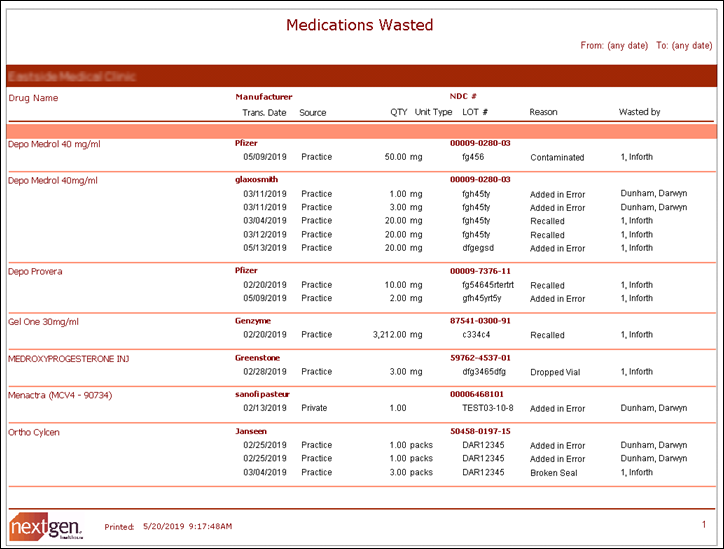Select the Depo Medrol 40 mg/ml drug name
The image size is (724, 549).
[x=54, y=144]
